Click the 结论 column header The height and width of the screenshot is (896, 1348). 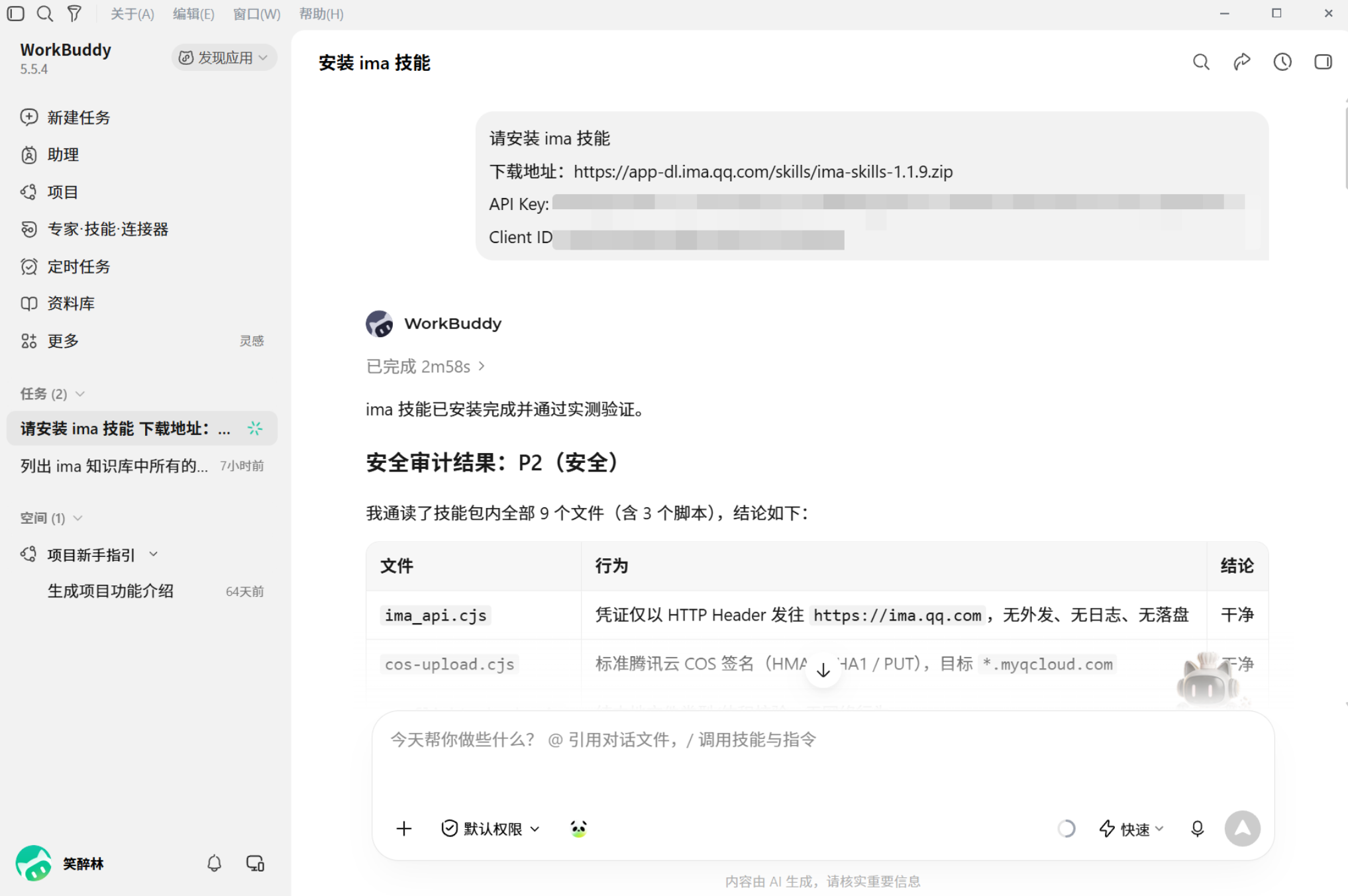(1237, 566)
